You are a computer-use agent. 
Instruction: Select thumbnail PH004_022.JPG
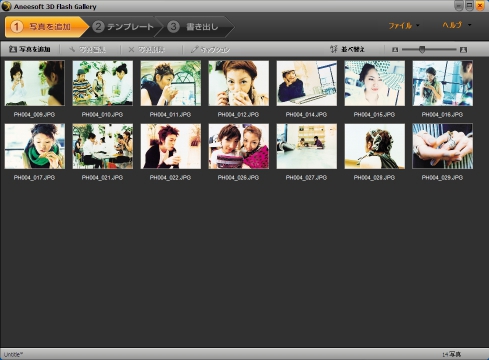171,146
